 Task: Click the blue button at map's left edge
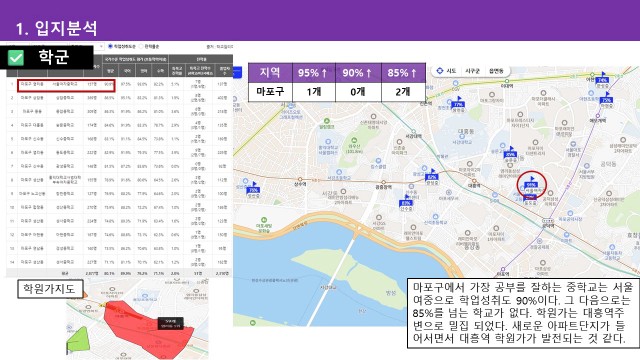(237, 73)
